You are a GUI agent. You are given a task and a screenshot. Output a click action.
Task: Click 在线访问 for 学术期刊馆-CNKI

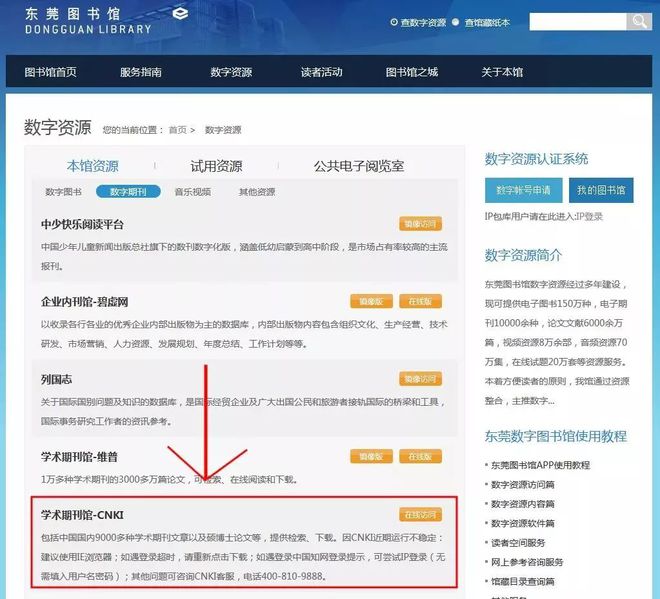(x=420, y=514)
